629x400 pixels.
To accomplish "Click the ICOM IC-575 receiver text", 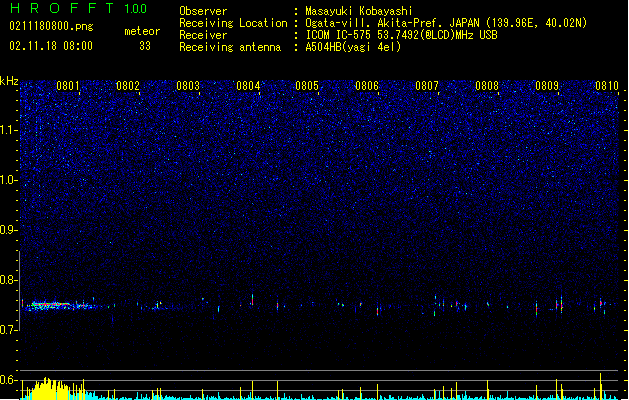I will pos(402,35).
